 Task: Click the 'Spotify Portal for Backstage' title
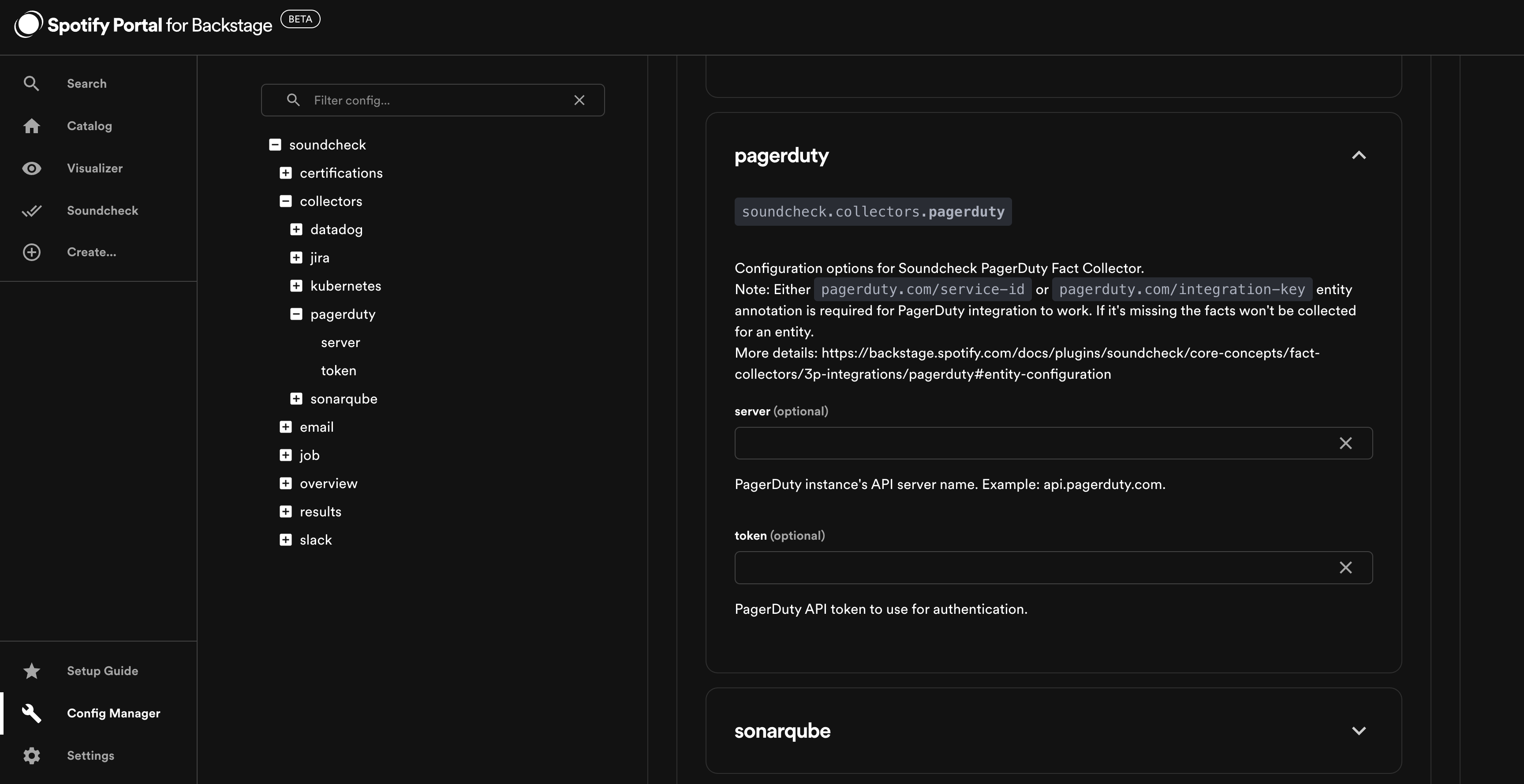[160, 25]
